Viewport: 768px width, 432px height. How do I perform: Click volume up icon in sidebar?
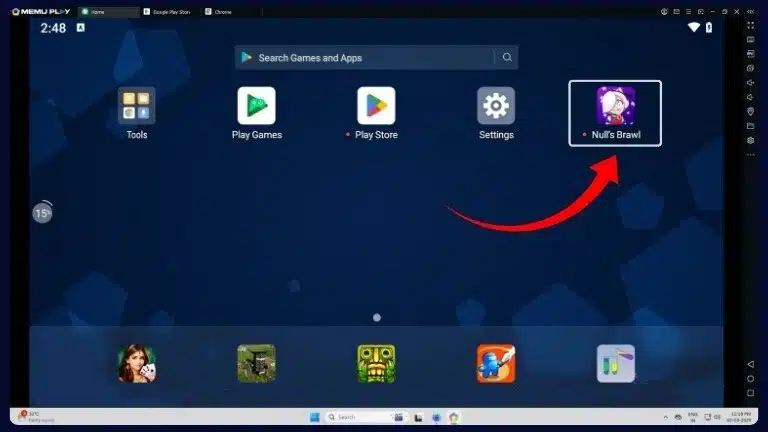click(750, 83)
